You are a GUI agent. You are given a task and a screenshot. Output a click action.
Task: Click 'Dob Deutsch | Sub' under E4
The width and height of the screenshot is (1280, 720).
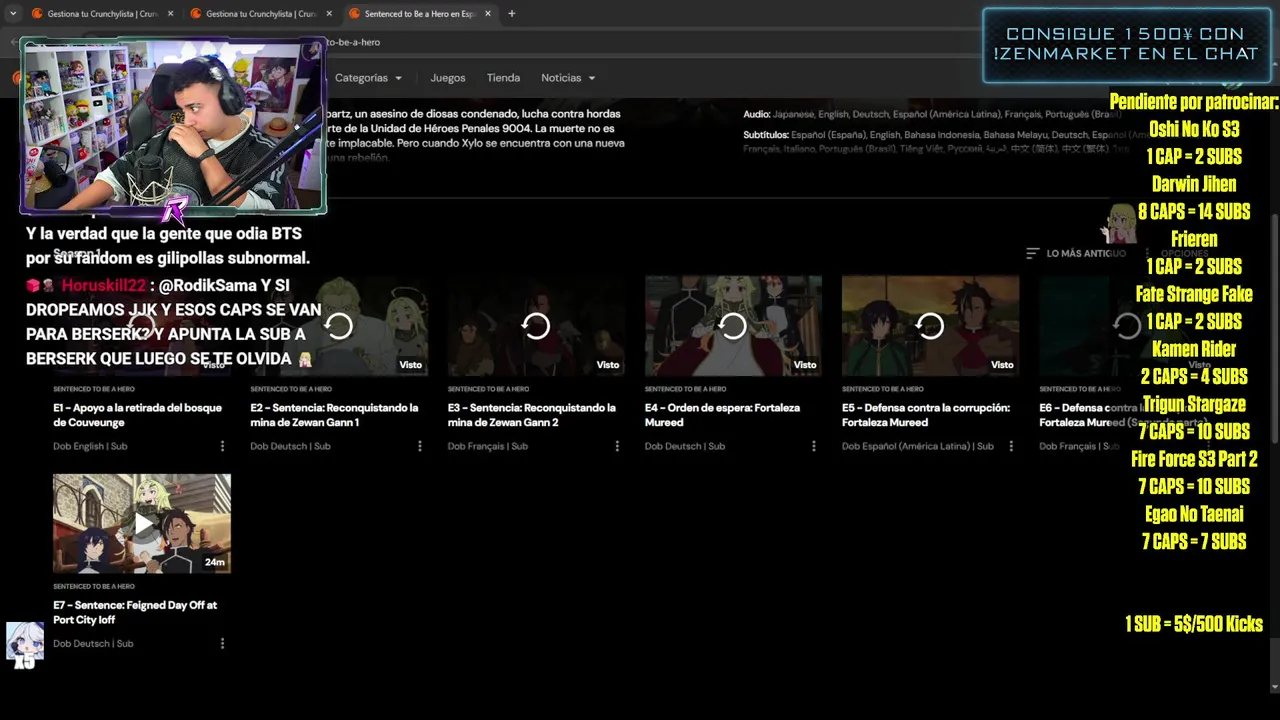(685, 446)
